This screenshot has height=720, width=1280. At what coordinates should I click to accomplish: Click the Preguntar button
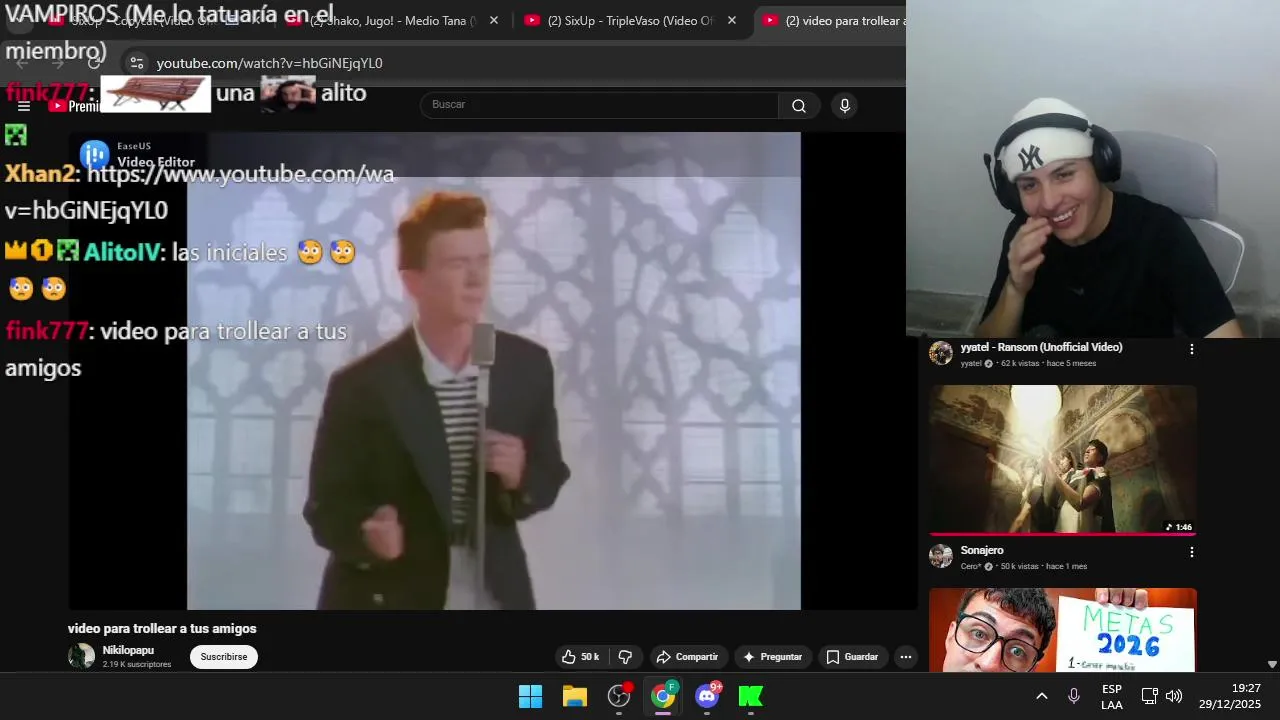pos(772,657)
